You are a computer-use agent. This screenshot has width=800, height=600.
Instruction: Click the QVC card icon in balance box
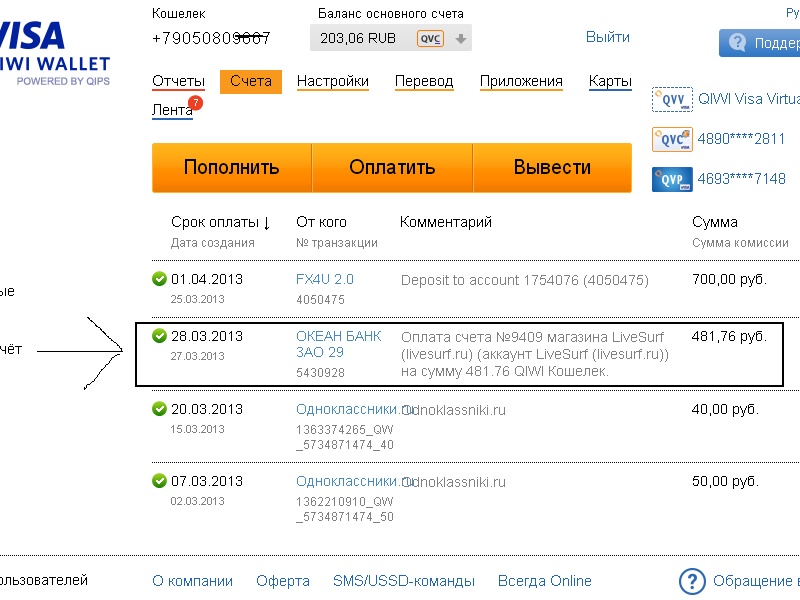pos(430,39)
